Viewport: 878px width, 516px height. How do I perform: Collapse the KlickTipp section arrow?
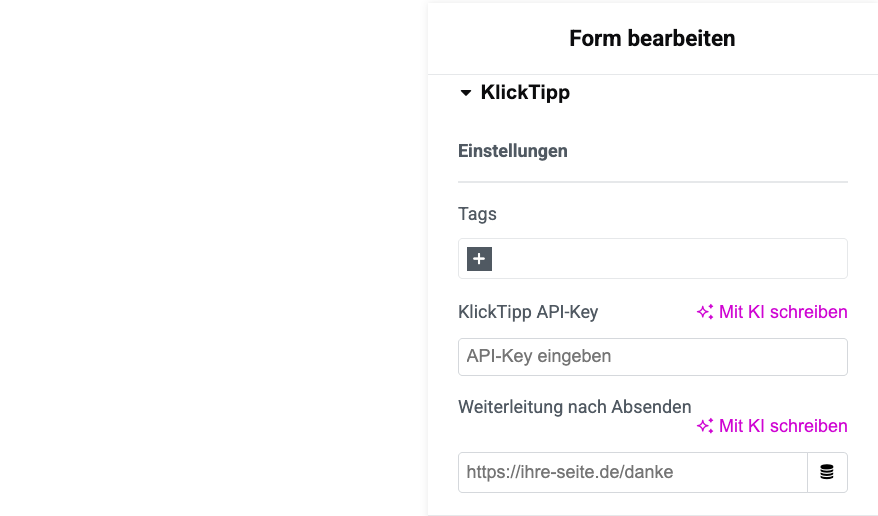pos(465,93)
